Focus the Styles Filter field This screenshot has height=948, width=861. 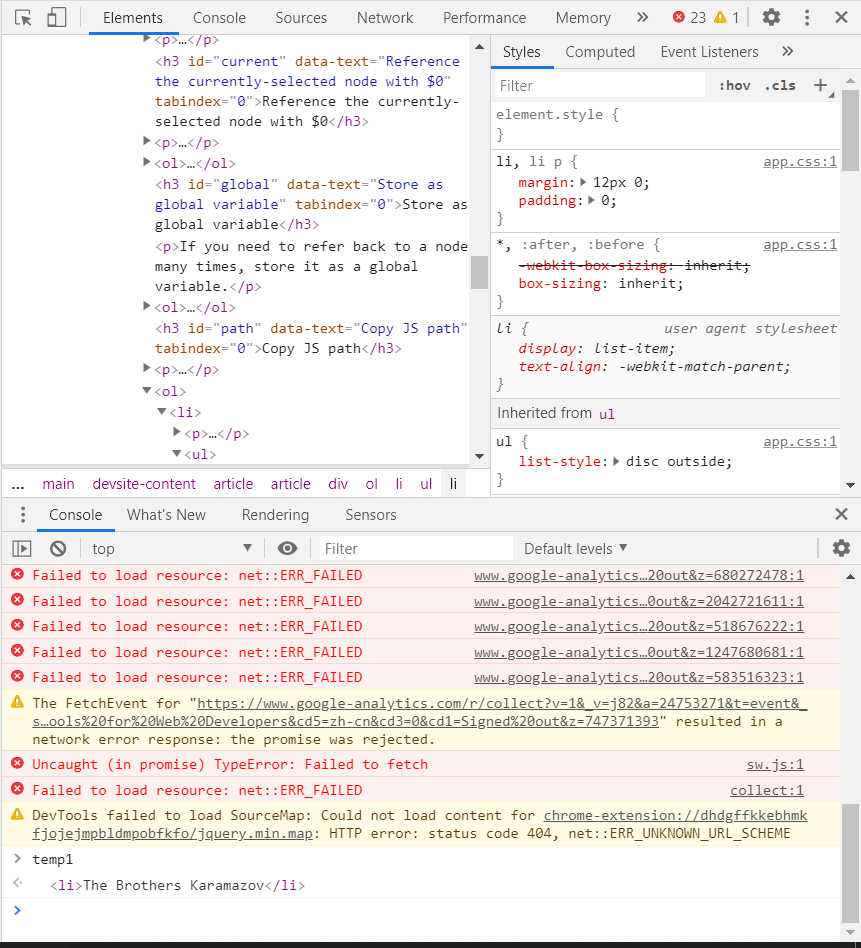coord(600,85)
